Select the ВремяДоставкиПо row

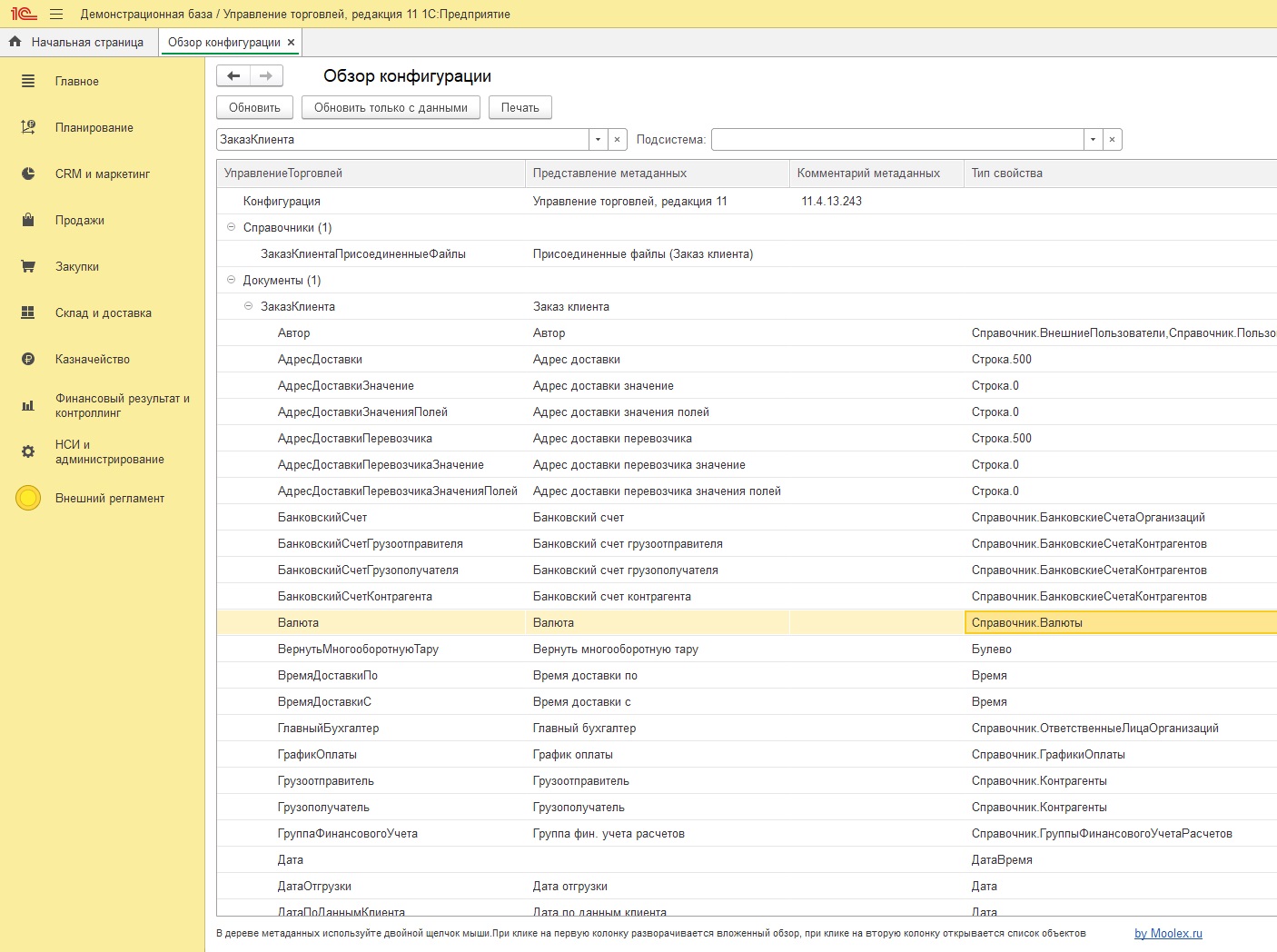click(747, 675)
